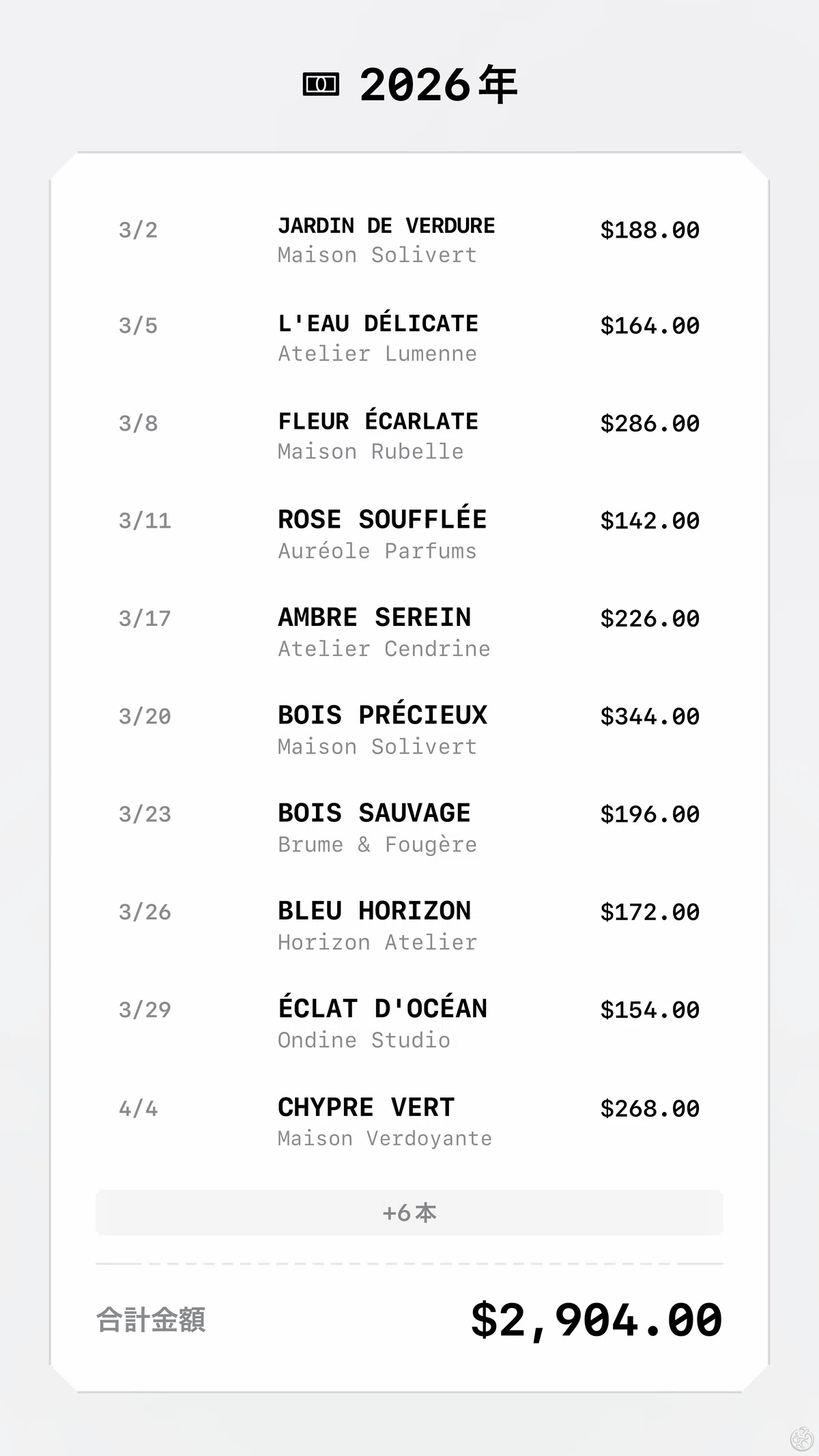This screenshot has width=819, height=1456.
Task: Open the ÉCLAT D'OCÉAN item
Action: (x=409, y=1023)
